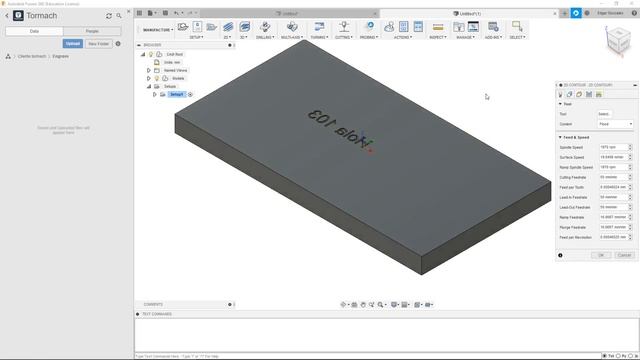The width and height of the screenshot is (640, 360).
Task: Switch to the People tab
Action: click(92, 31)
